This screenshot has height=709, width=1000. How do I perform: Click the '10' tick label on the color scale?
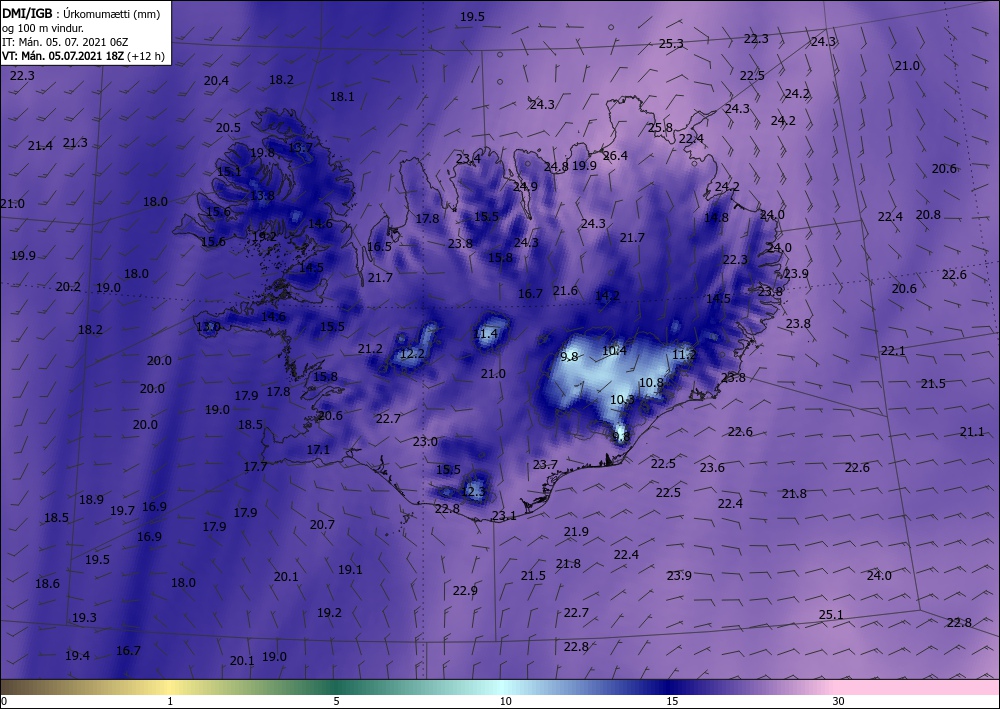(x=505, y=702)
